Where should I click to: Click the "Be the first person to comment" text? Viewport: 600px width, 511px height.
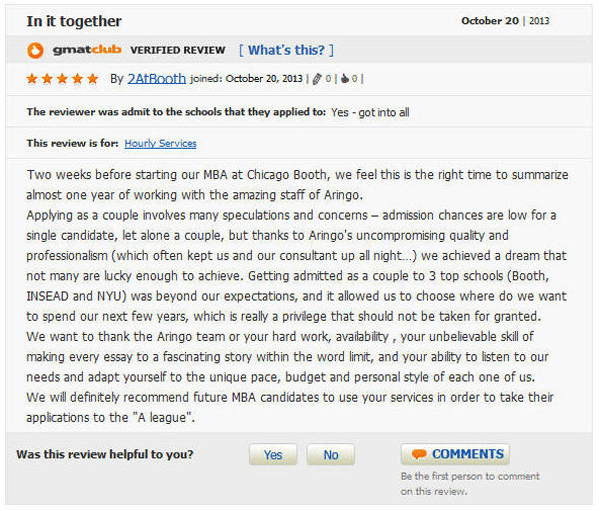click(x=470, y=484)
